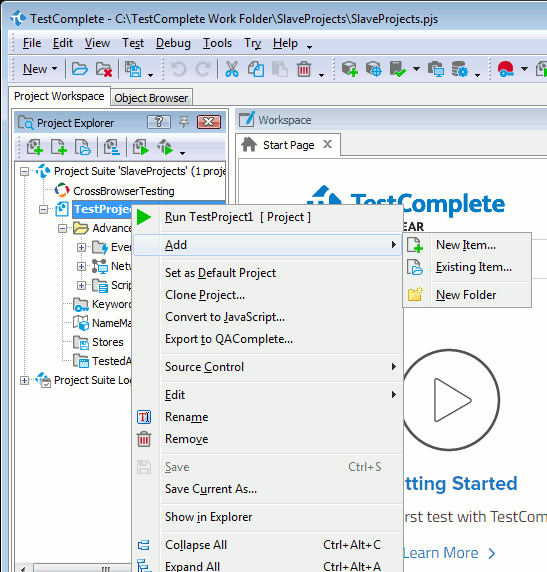Click the Cut scissors icon
The image size is (547, 572).
[232, 69]
